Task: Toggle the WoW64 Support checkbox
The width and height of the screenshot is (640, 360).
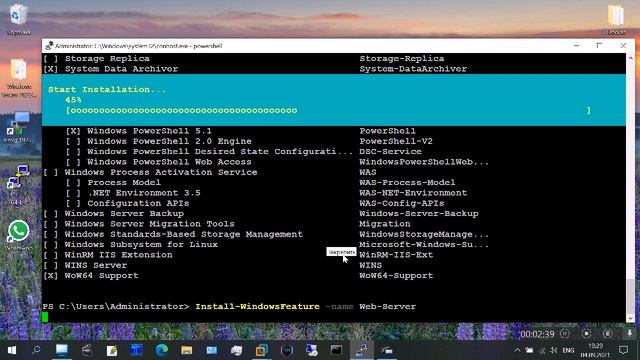Action: pos(51,276)
